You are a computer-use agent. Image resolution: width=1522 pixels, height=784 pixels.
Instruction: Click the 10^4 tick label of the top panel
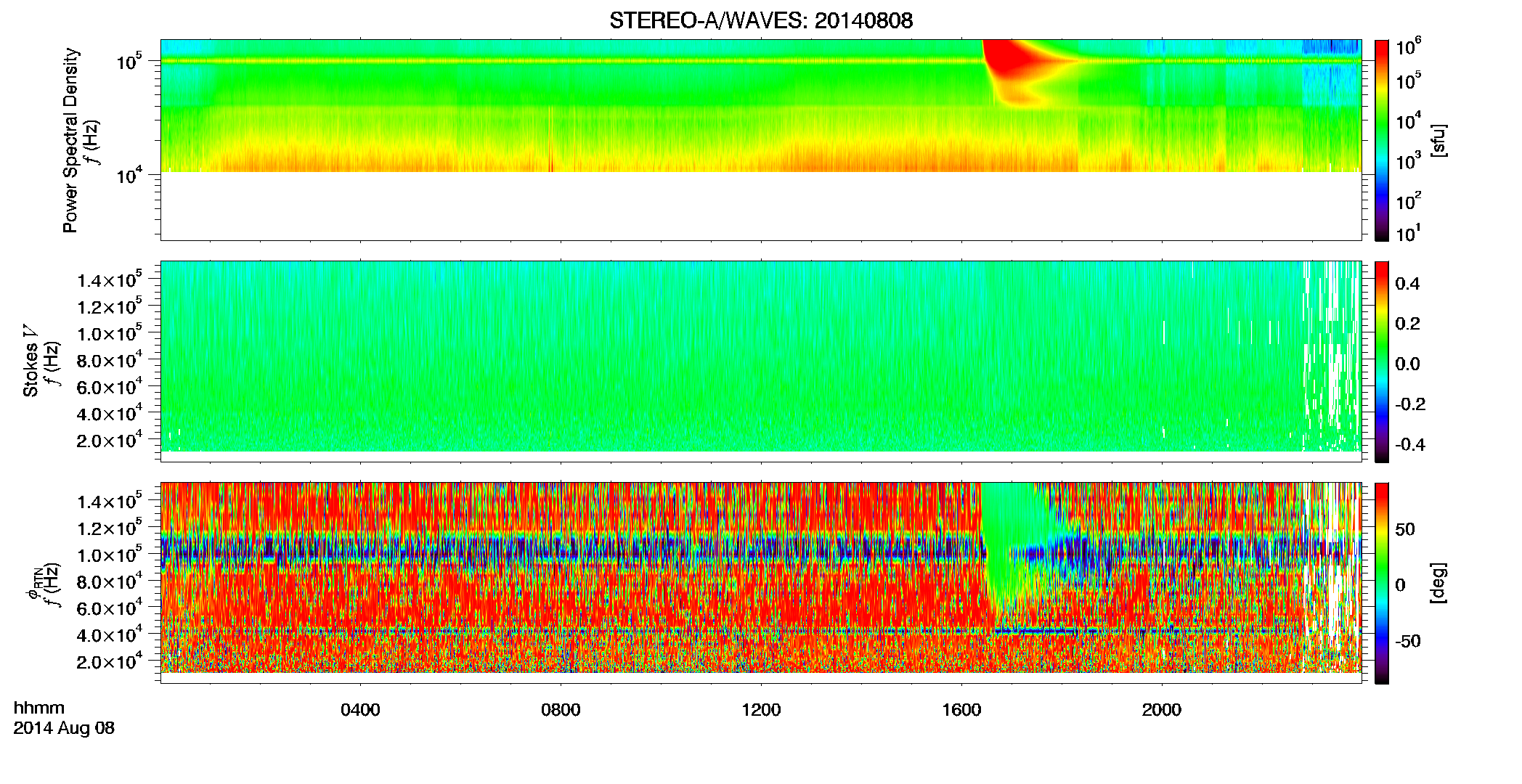[129, 174]
